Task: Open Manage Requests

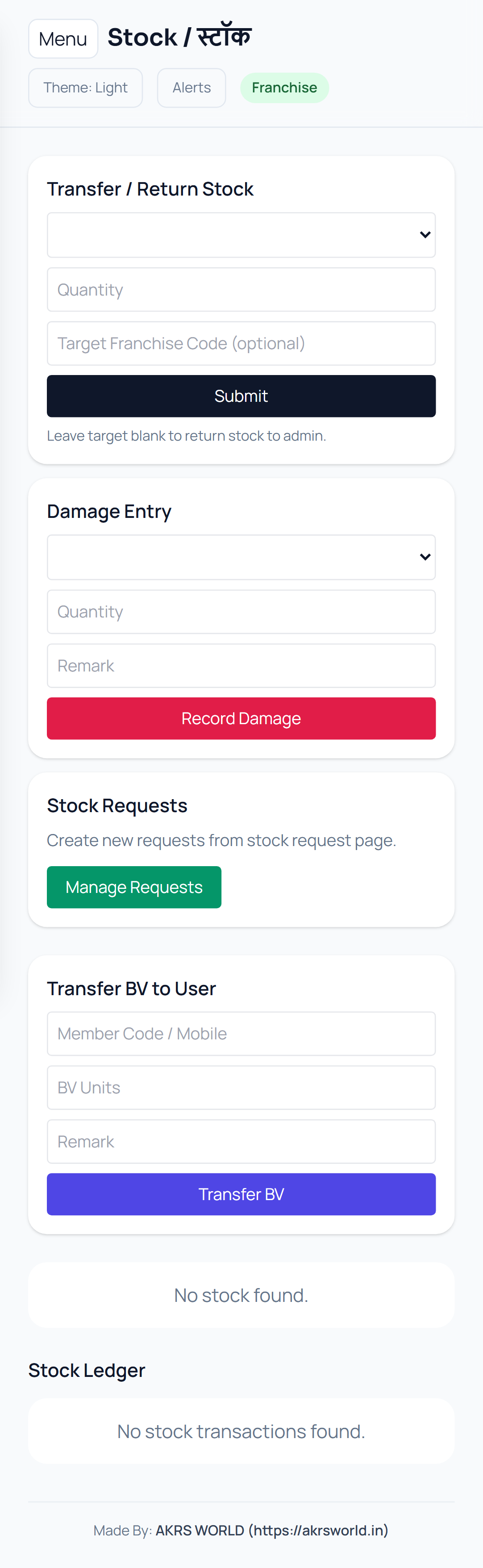Action: [x=134, y=887]
